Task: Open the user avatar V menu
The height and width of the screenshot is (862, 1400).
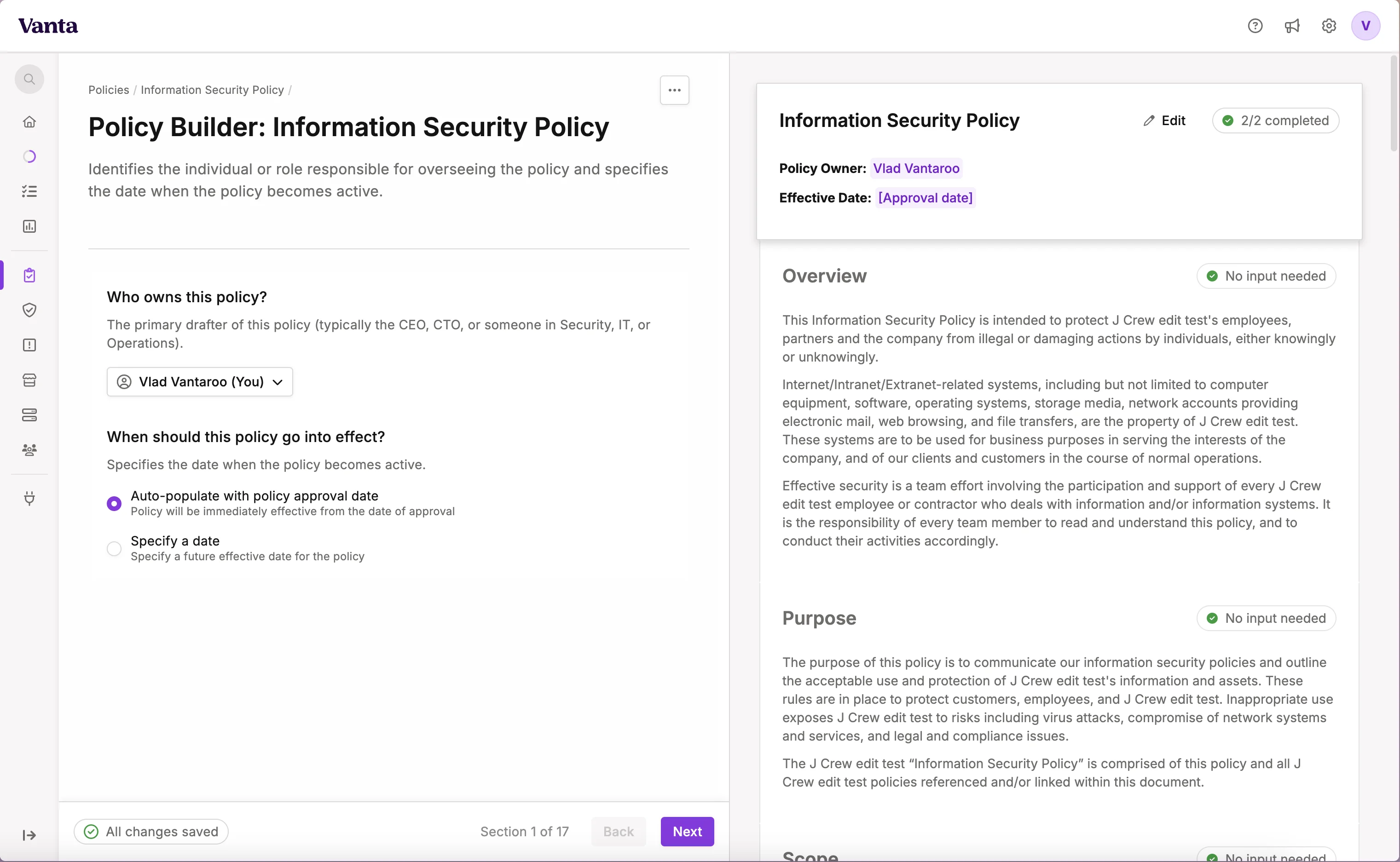Action: (x=1365, y=26)
